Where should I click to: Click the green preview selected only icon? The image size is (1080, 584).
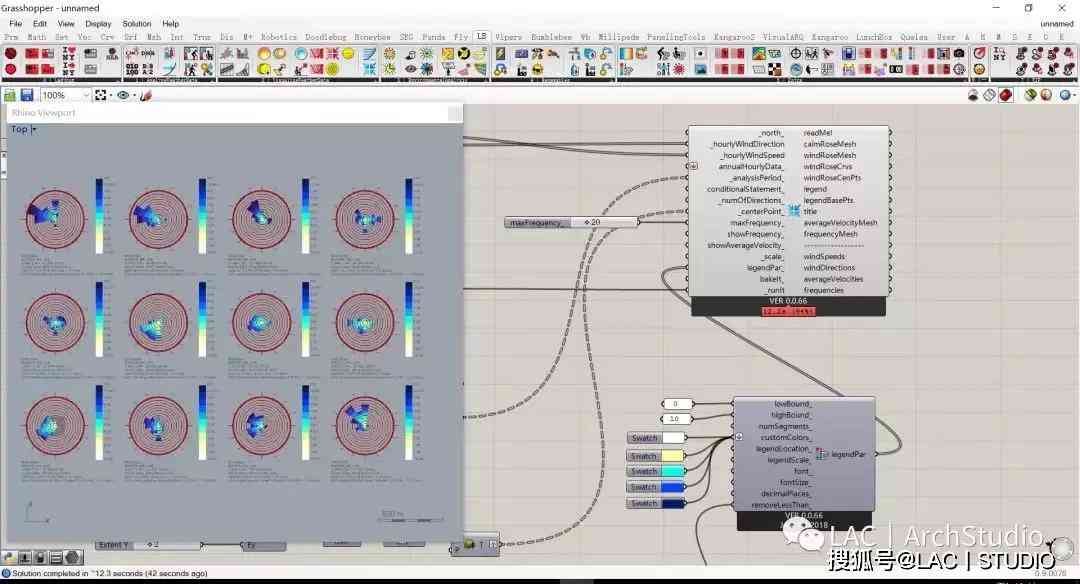[1030, 95]
